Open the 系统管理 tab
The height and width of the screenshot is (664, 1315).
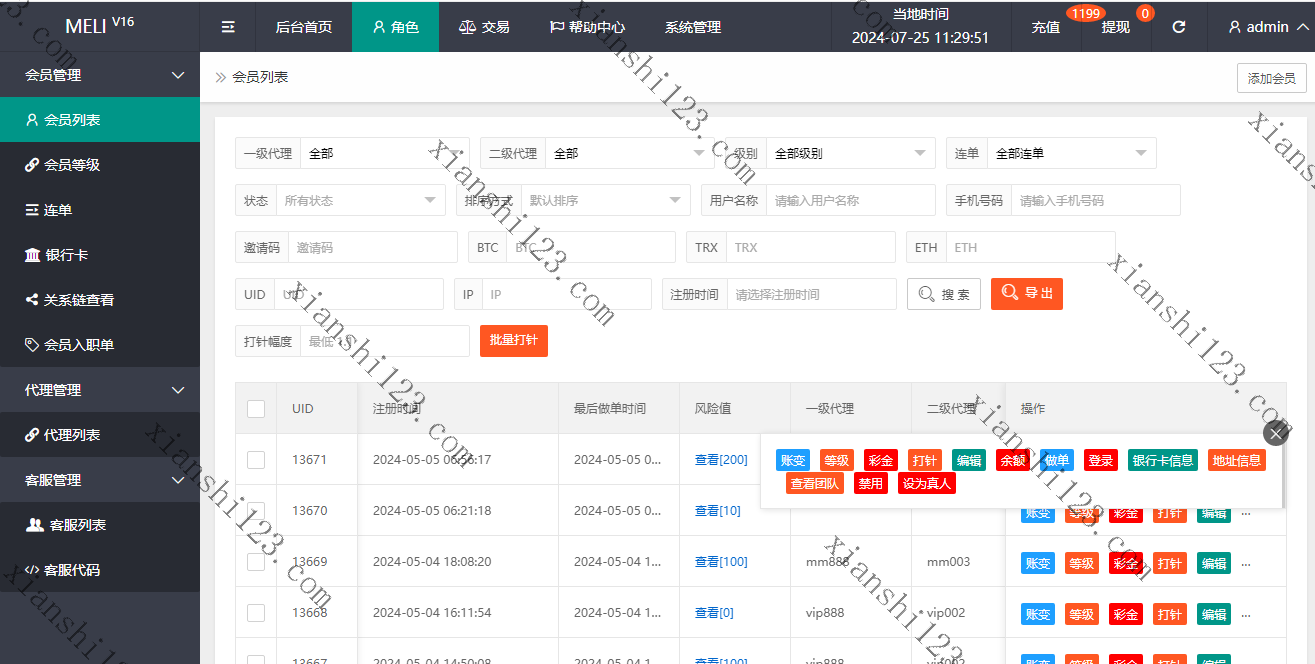pyautogui.click(x=693, y=27)
